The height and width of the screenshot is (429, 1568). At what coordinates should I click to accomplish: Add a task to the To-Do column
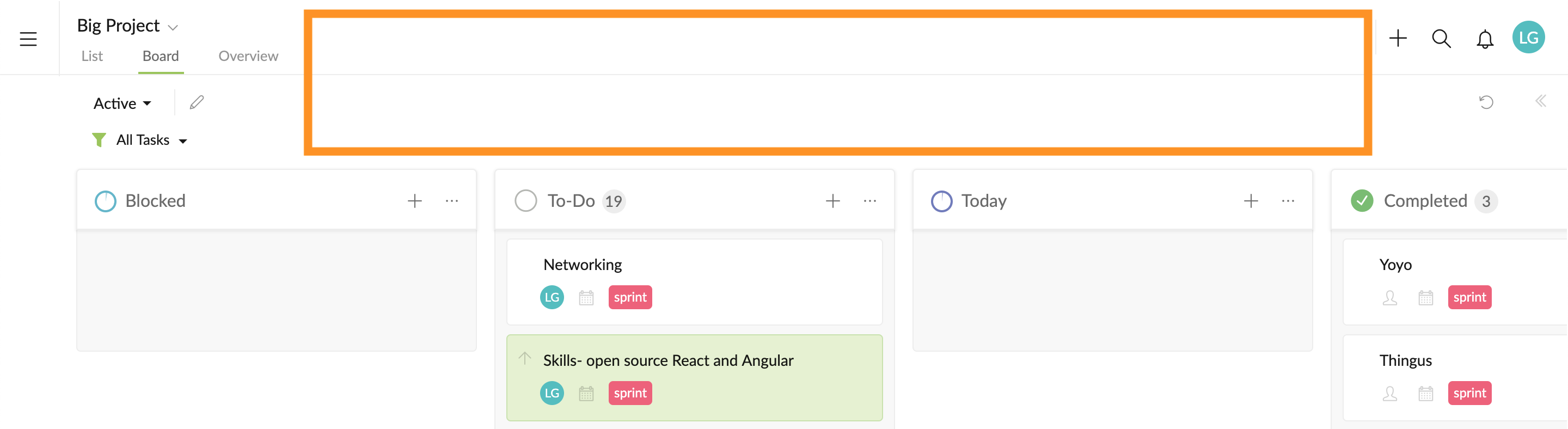pos(832,201)
